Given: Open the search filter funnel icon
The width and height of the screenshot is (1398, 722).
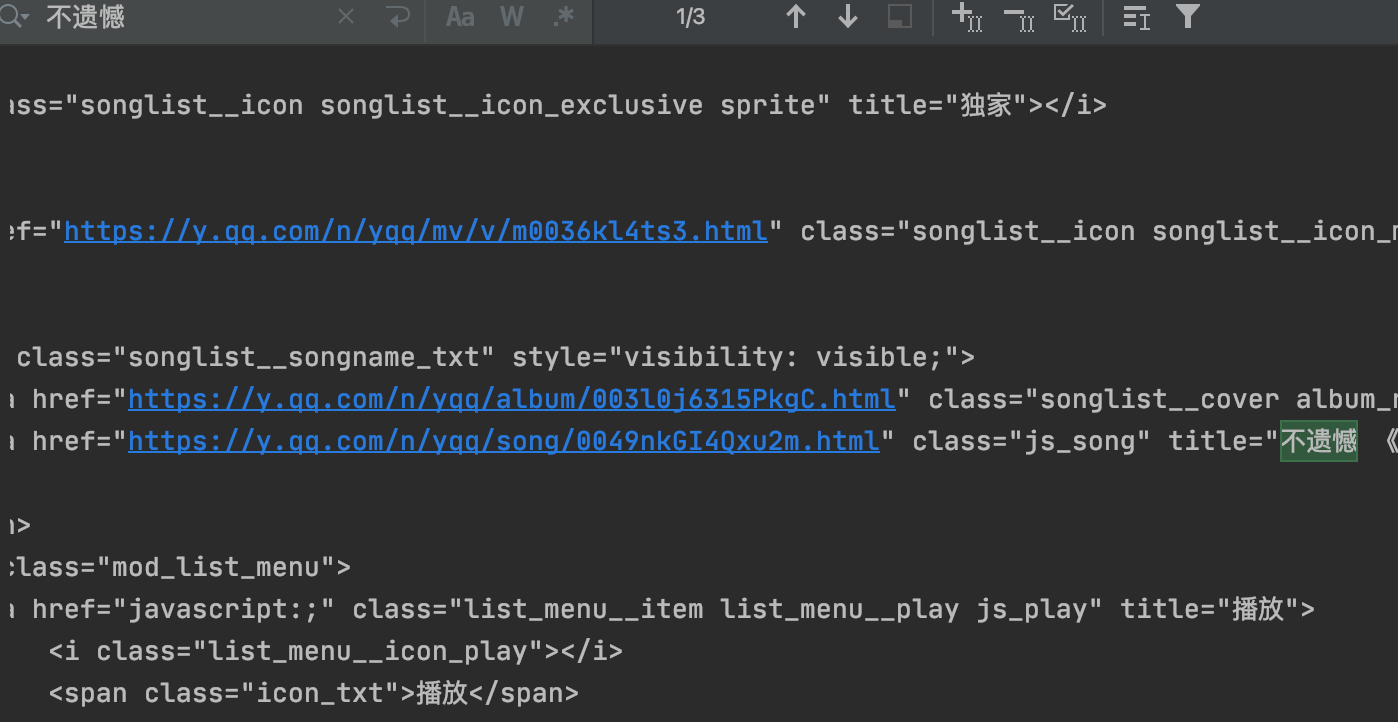Looking at the screenshot, I should [x=1187, y=16].
